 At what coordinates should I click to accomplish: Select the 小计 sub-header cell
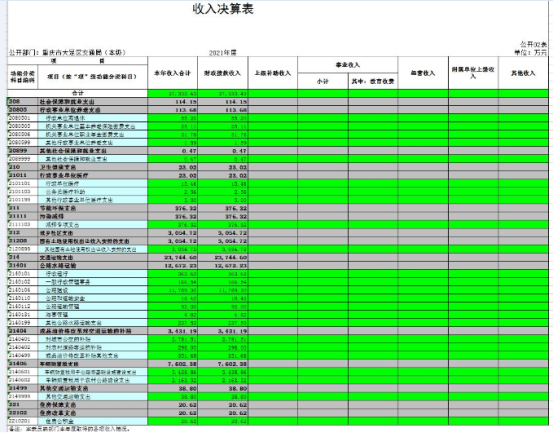tap(323, 81)
